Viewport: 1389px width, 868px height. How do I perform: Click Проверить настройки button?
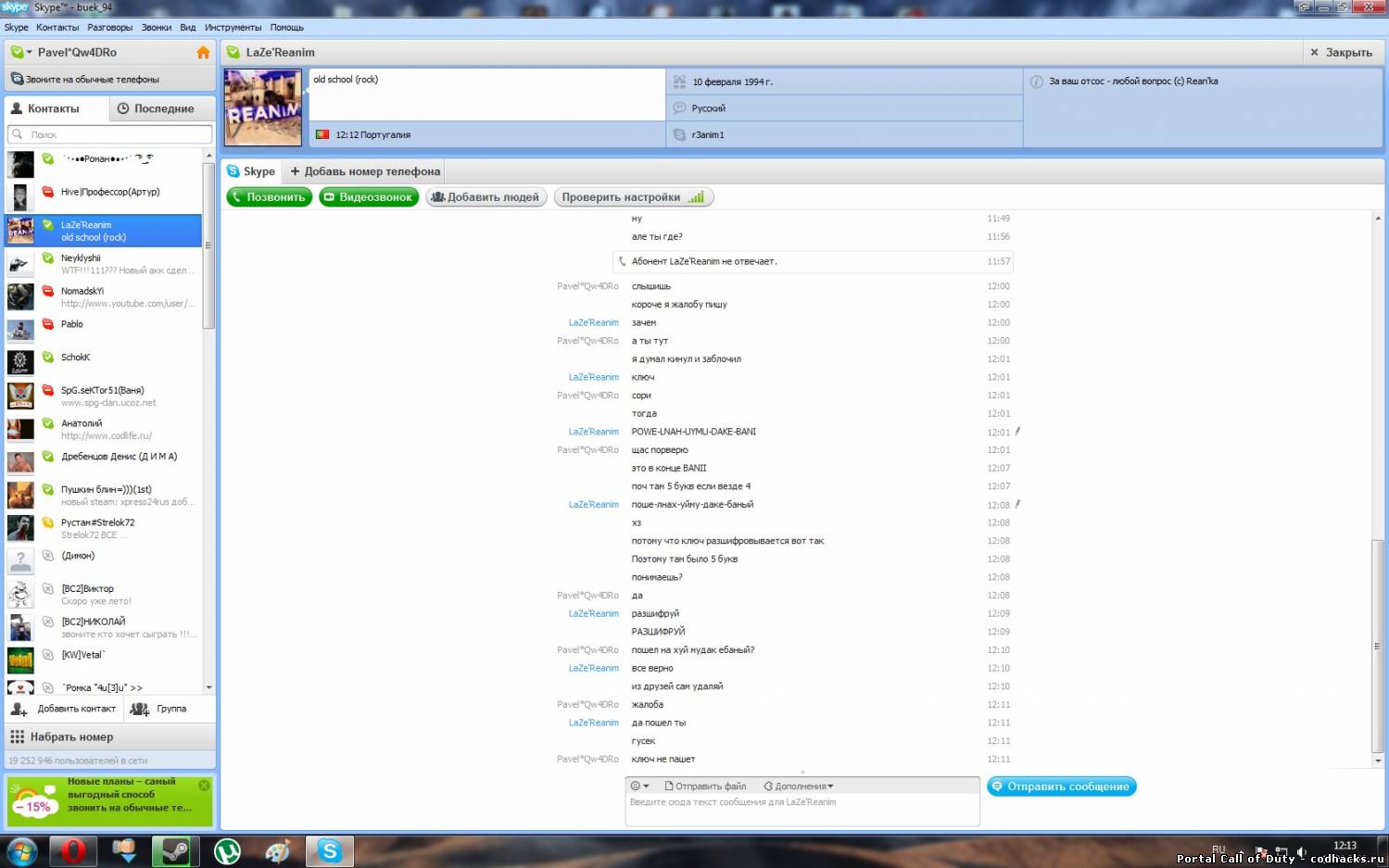634,197
